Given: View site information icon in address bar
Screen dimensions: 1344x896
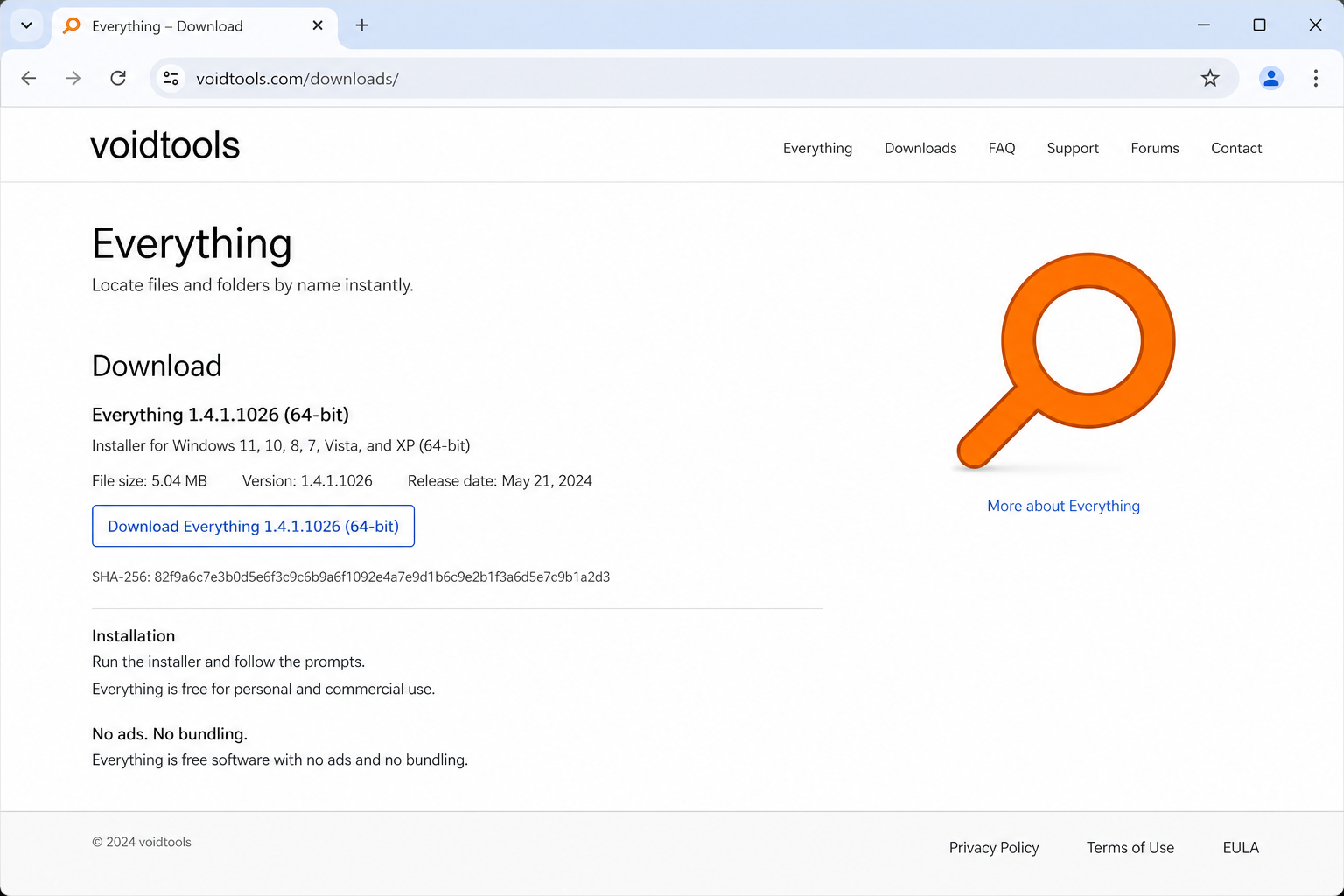Looking at the screenshot, I should coord(171,79).
